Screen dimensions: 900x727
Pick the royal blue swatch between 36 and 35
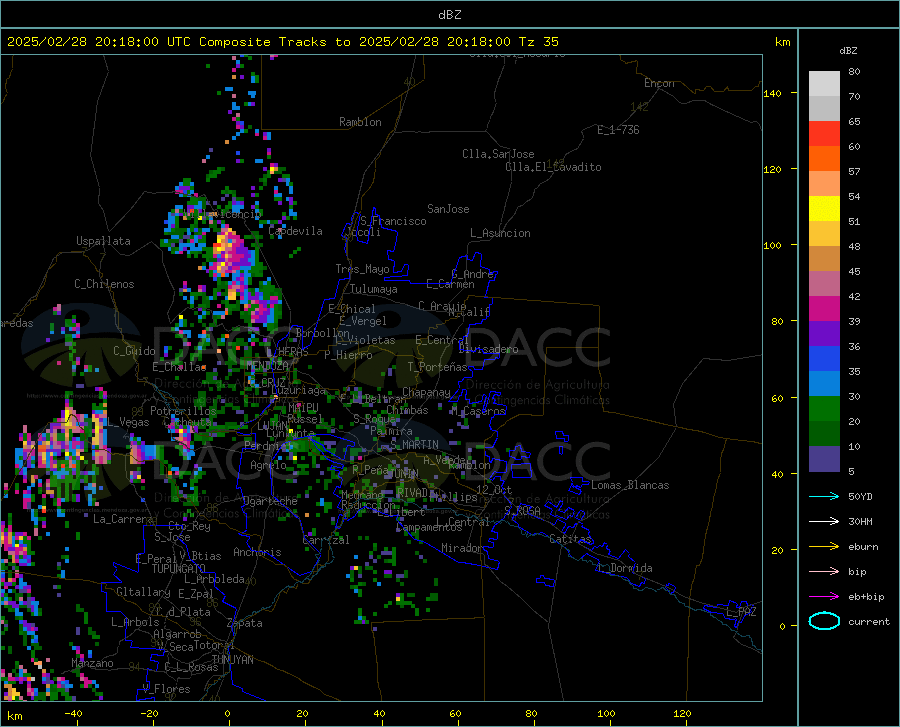[x=824, y=359]
